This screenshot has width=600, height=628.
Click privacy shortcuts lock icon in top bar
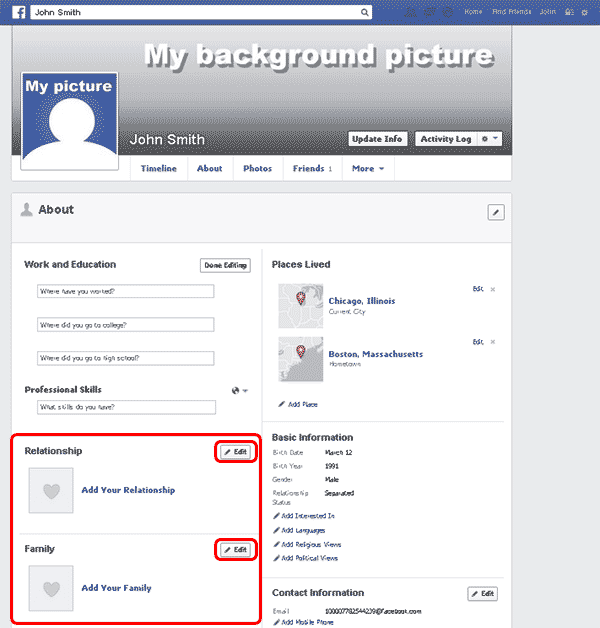pos(569,12)
